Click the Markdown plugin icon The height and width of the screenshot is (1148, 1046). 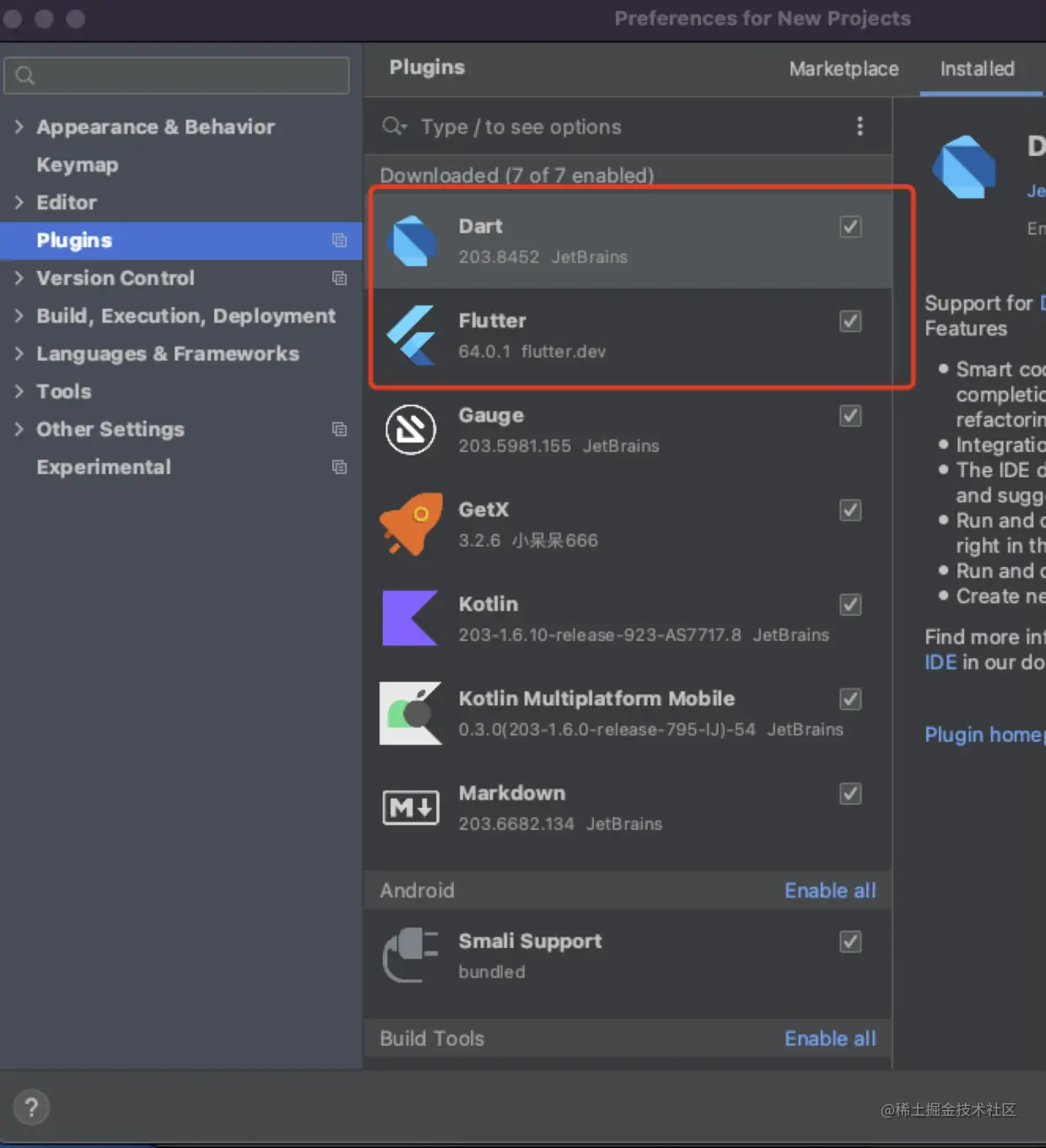point(411,807)
